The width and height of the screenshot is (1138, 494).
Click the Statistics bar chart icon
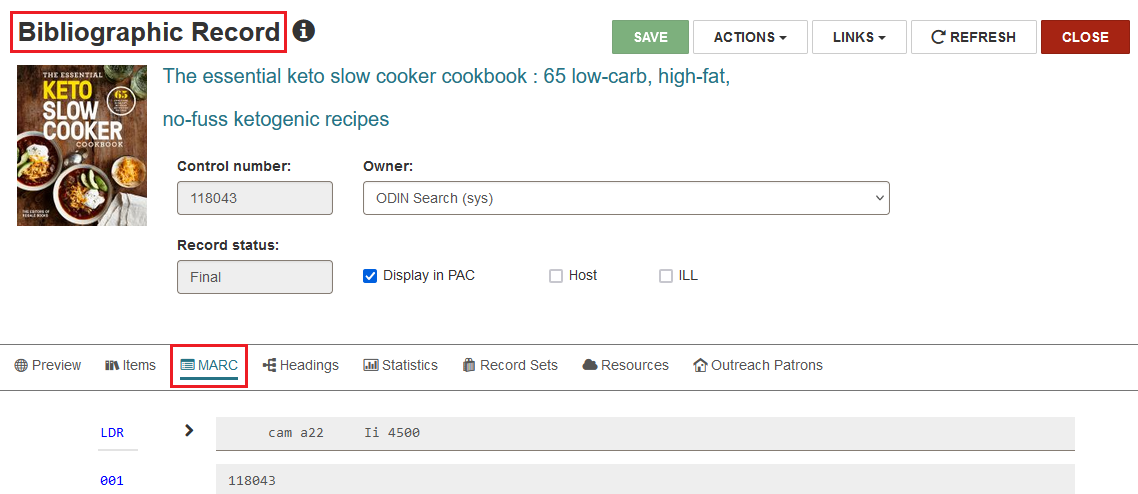coord(371,365)
